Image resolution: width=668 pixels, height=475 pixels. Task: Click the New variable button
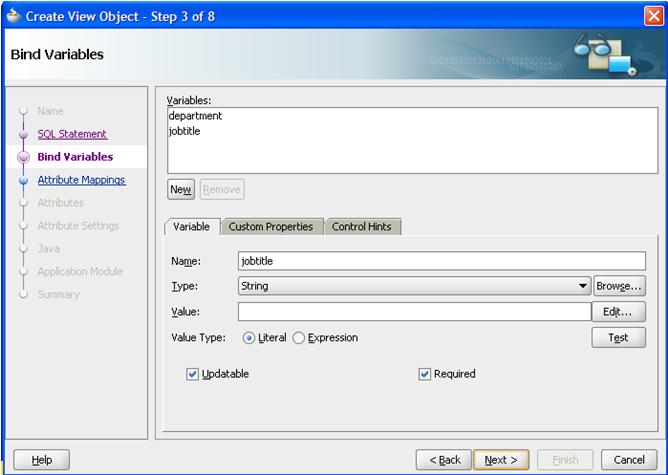pyautogui.click(x=180, y=189)
